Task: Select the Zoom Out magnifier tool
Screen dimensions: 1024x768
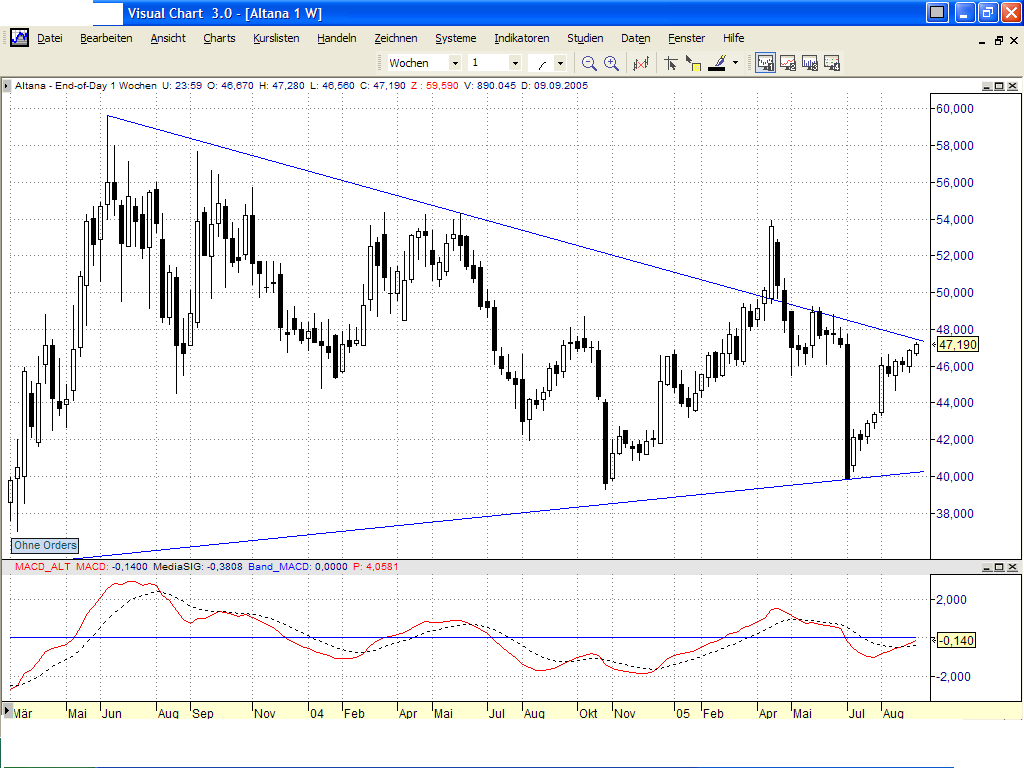Action: (x=589, y=62)
